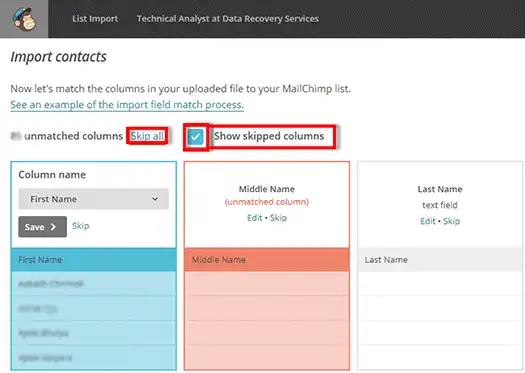The image size is (525, 373).
Task: Open the First Name column name dropdown
Action: point(93,199)
